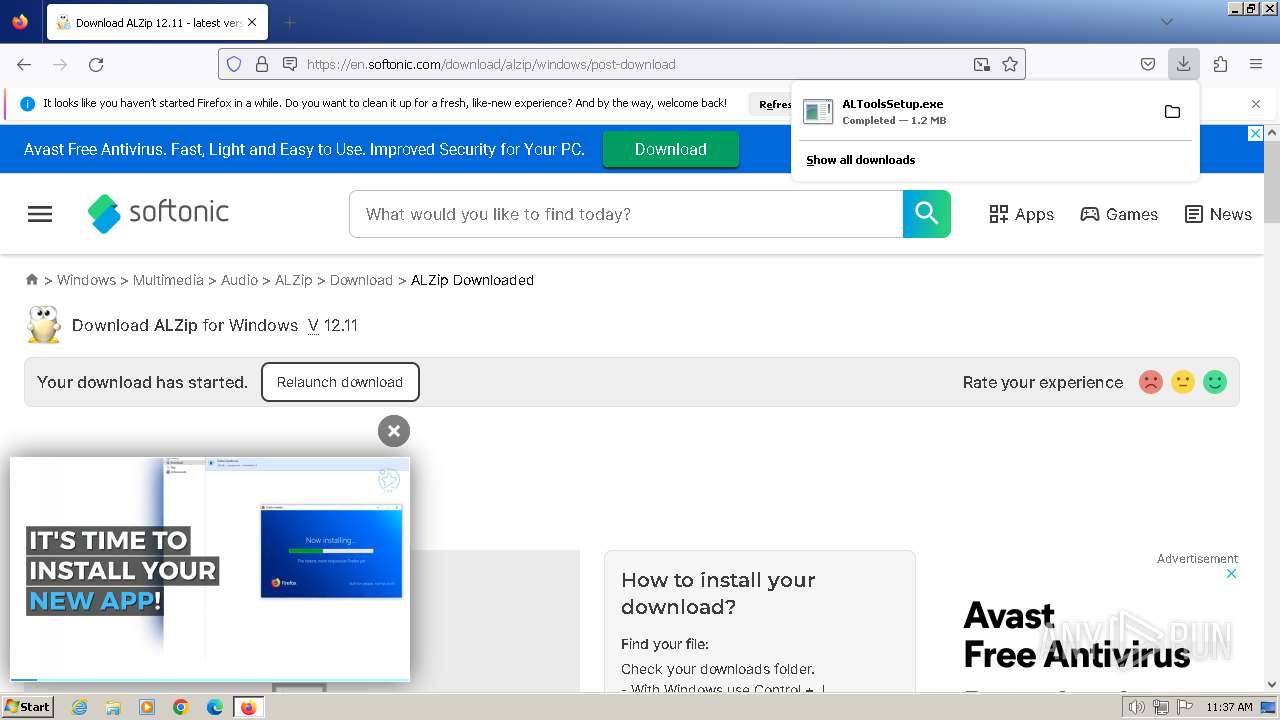Click the Firefox taskbar button

pyautogui.click(x=248, y=707)
